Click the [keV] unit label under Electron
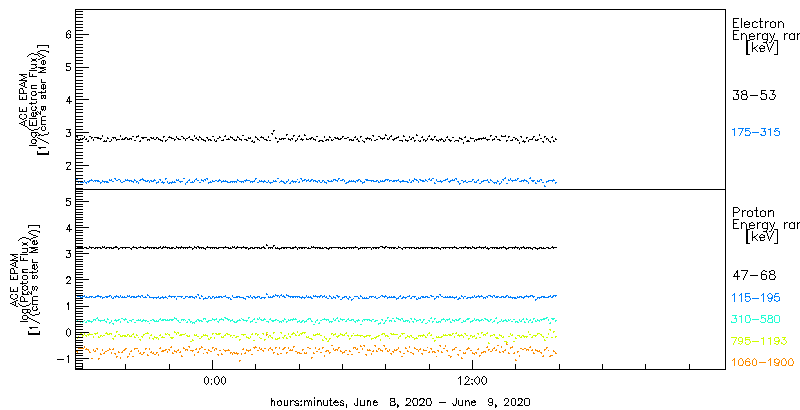 [x=762, y=48]
